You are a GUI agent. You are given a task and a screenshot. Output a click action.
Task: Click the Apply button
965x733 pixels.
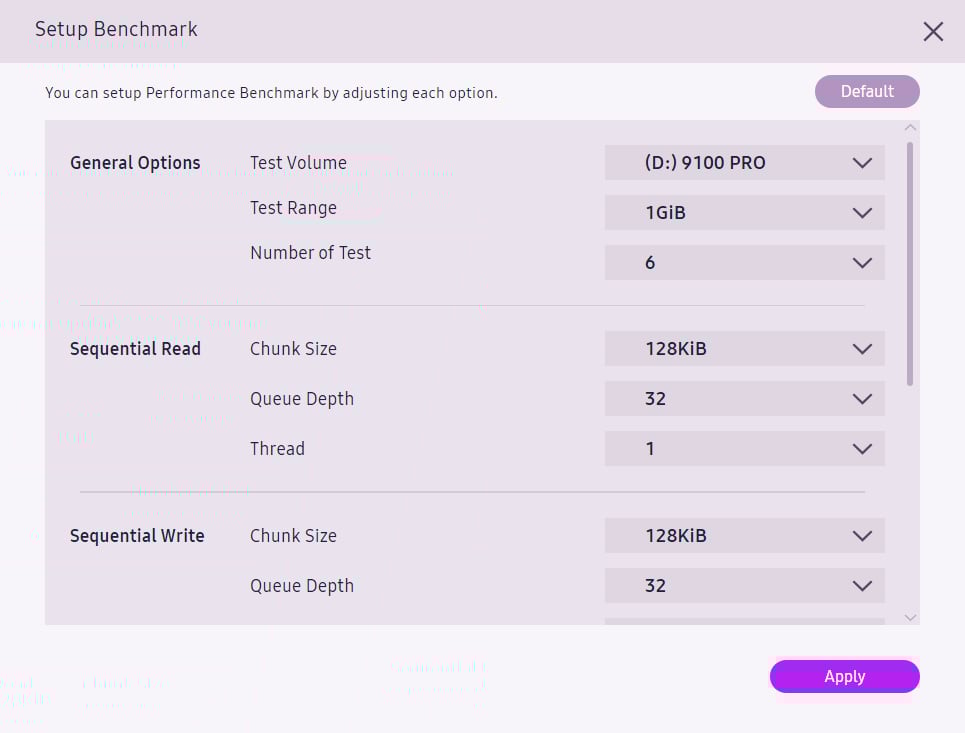pos(844,677)
